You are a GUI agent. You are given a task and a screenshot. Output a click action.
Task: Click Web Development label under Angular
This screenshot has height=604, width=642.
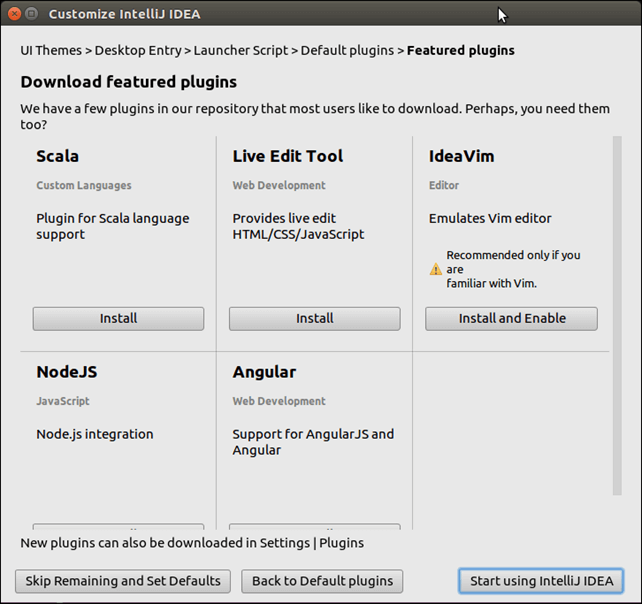(279, 401)
